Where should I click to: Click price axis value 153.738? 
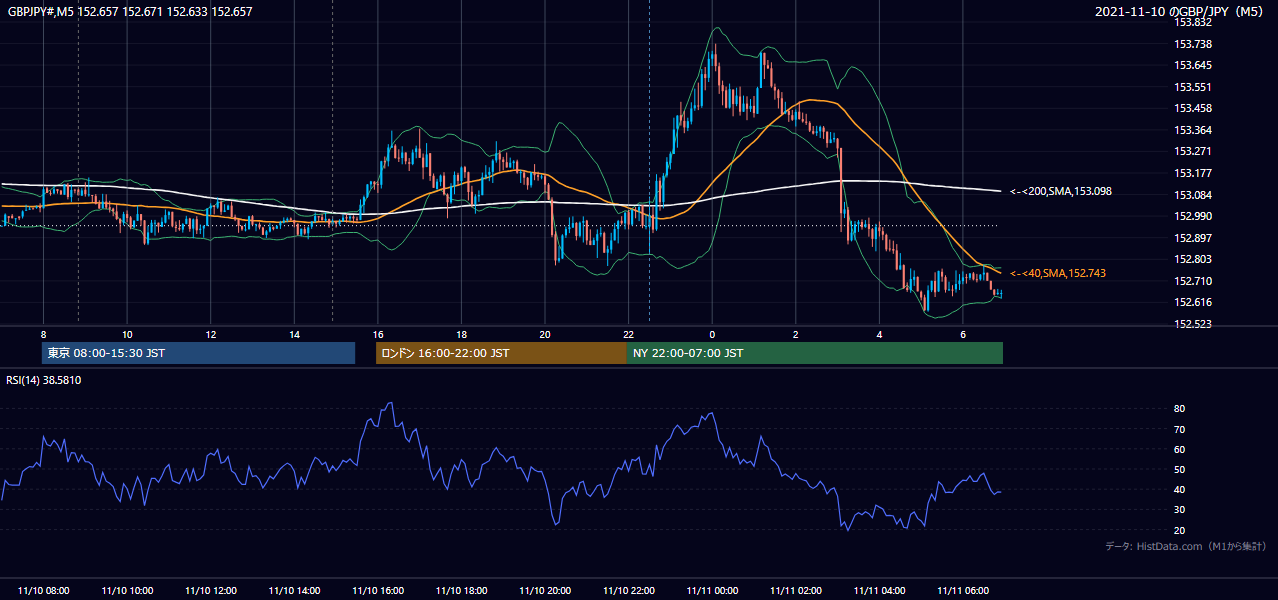1192,44
